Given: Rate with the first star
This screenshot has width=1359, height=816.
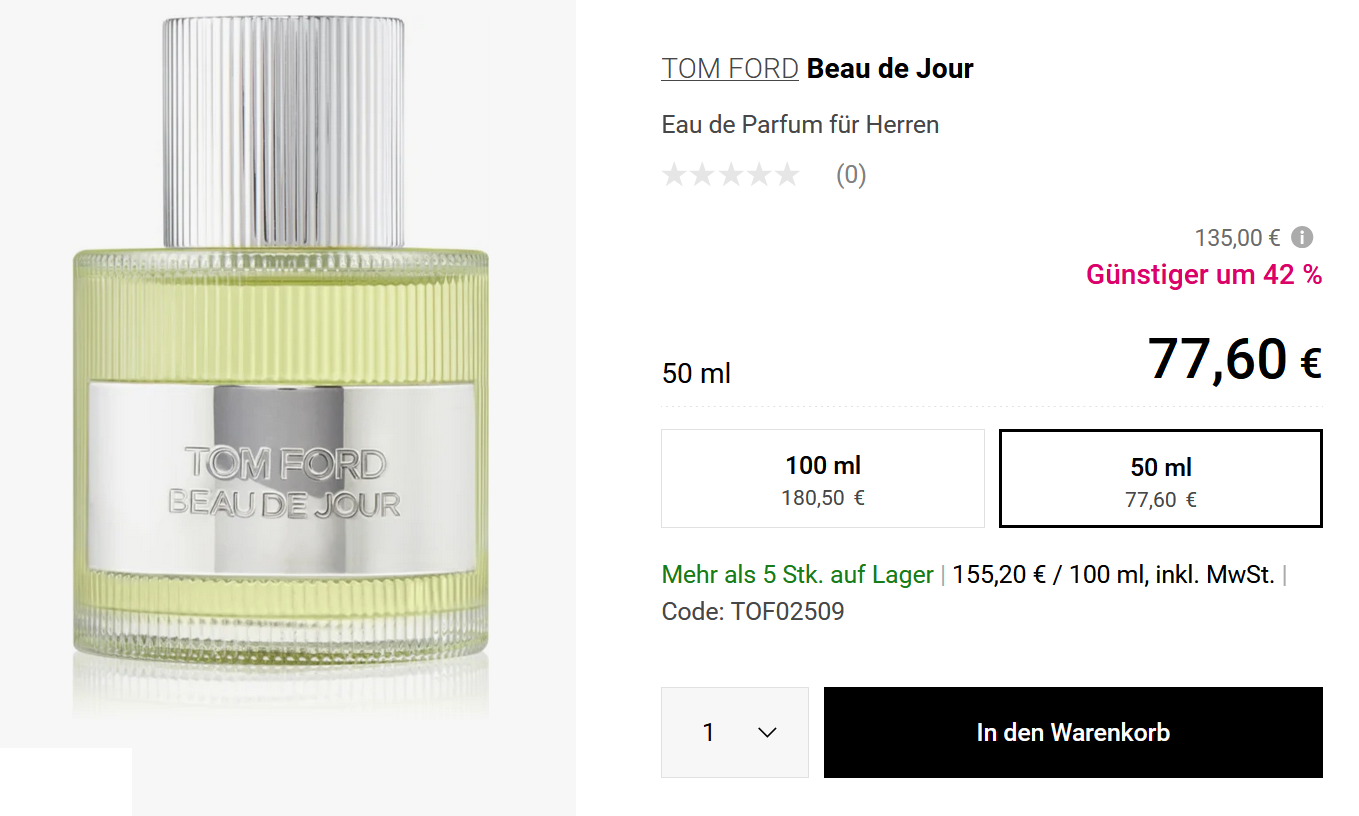Looking at the screenshot, I should [675, 175].
